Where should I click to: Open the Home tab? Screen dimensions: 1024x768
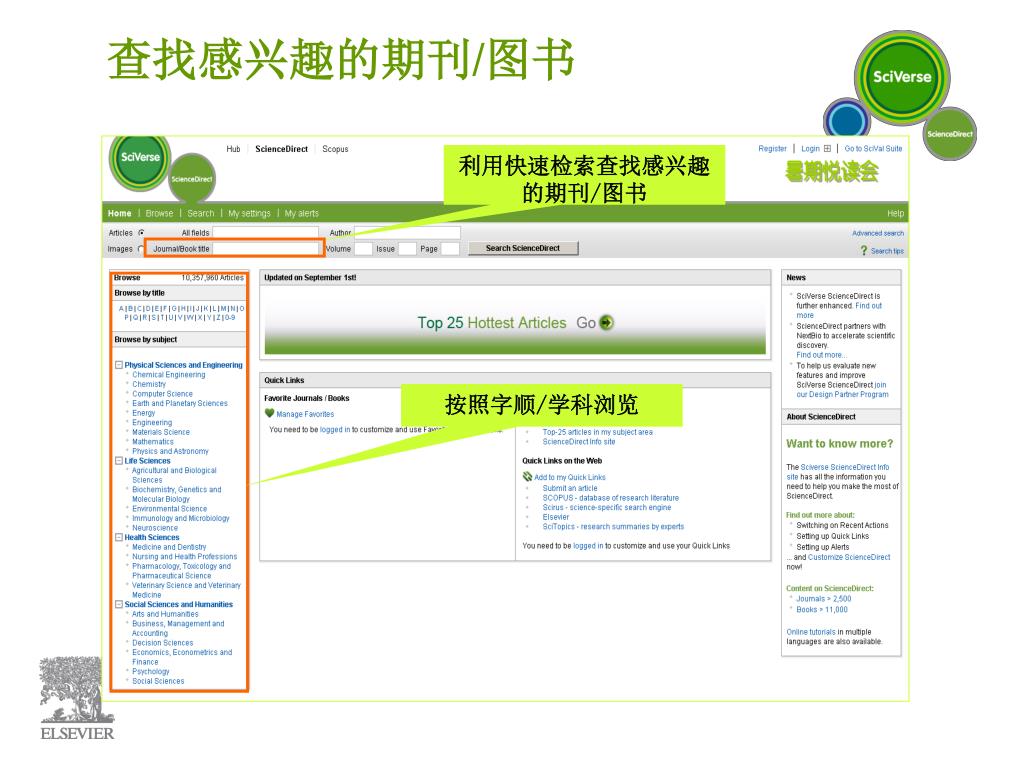pos(120,214)
